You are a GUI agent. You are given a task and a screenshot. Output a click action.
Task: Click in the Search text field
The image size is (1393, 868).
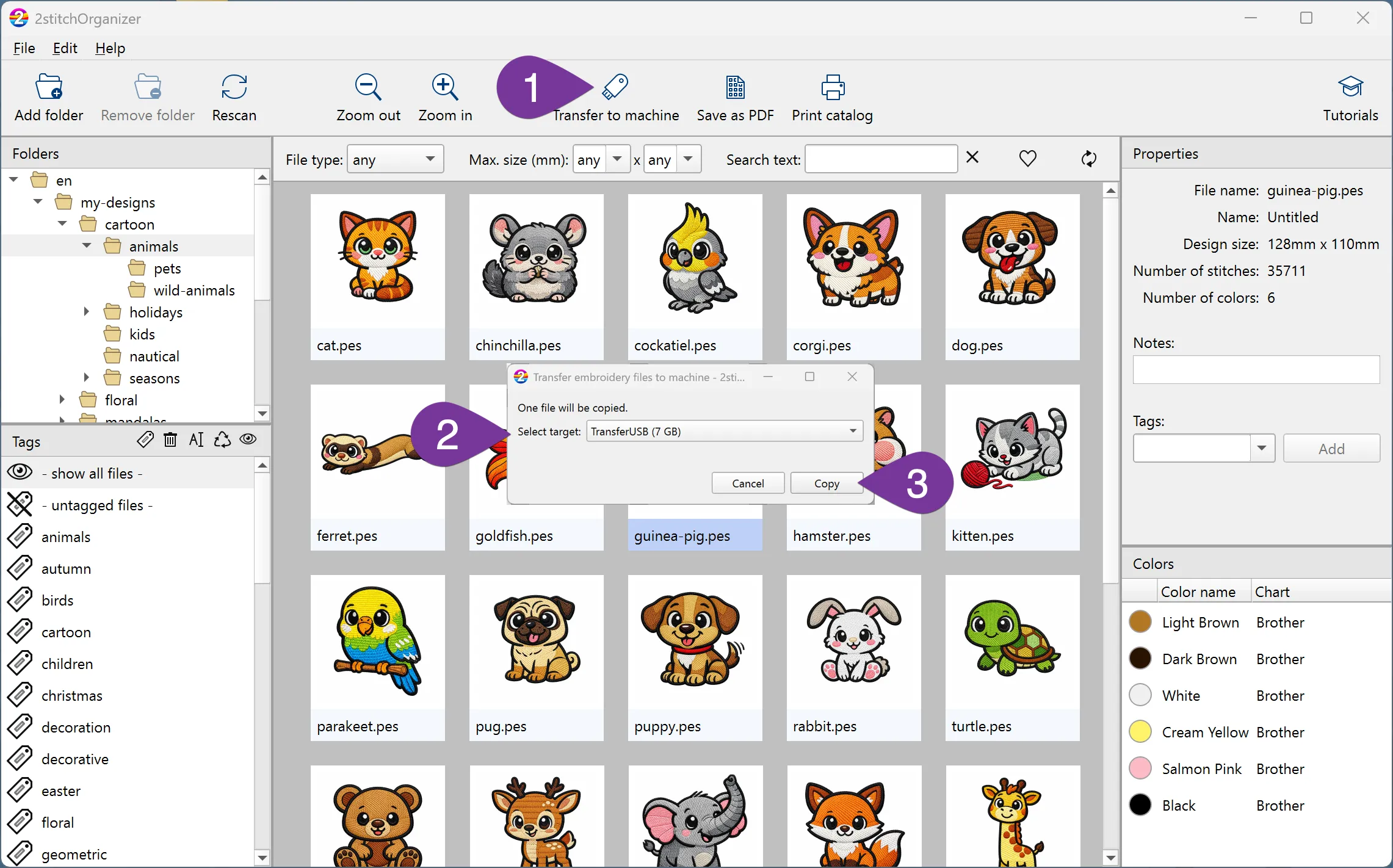(x=881, y=159)
